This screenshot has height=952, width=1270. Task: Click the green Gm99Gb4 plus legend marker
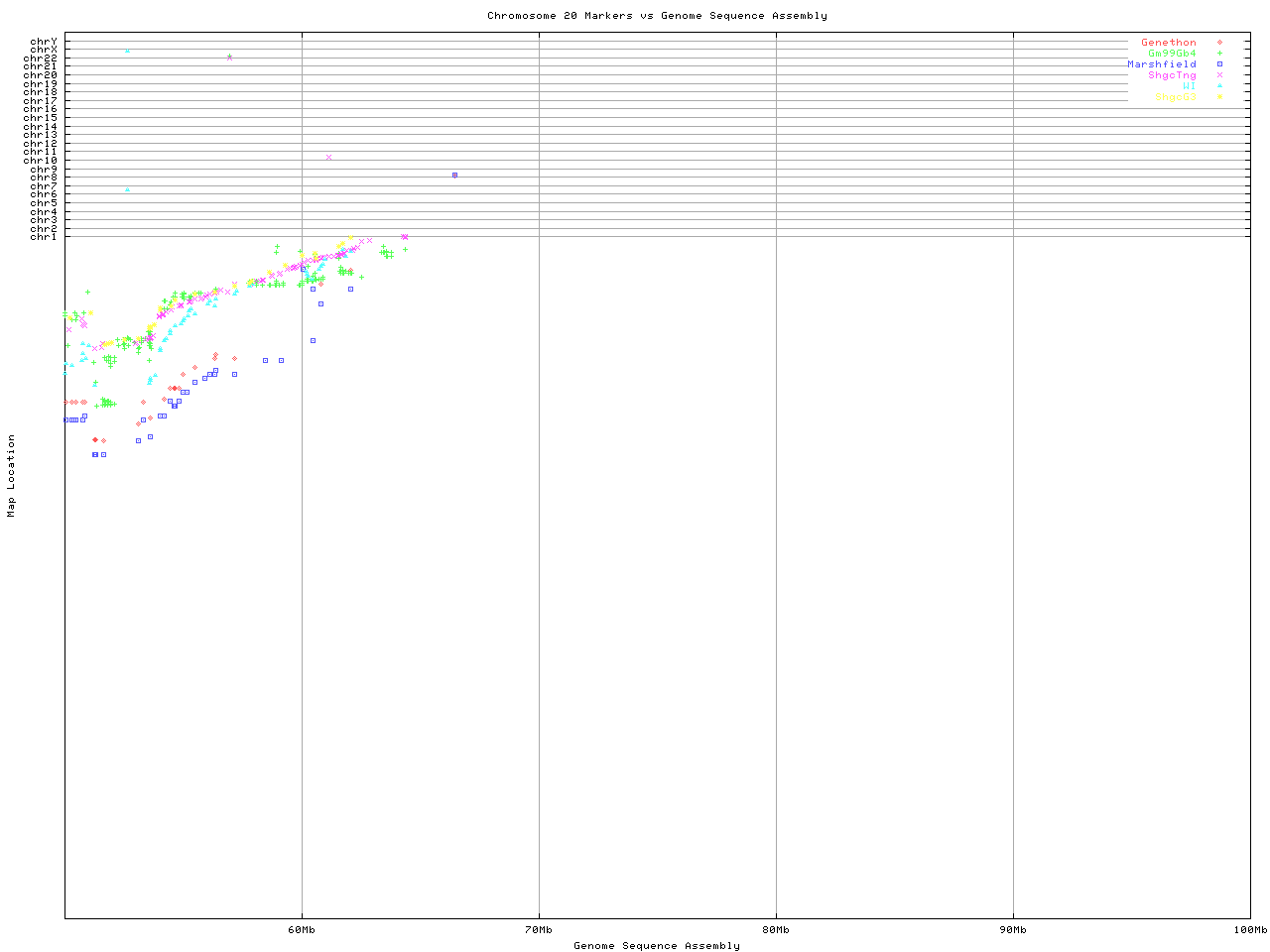pos(1219,54)
